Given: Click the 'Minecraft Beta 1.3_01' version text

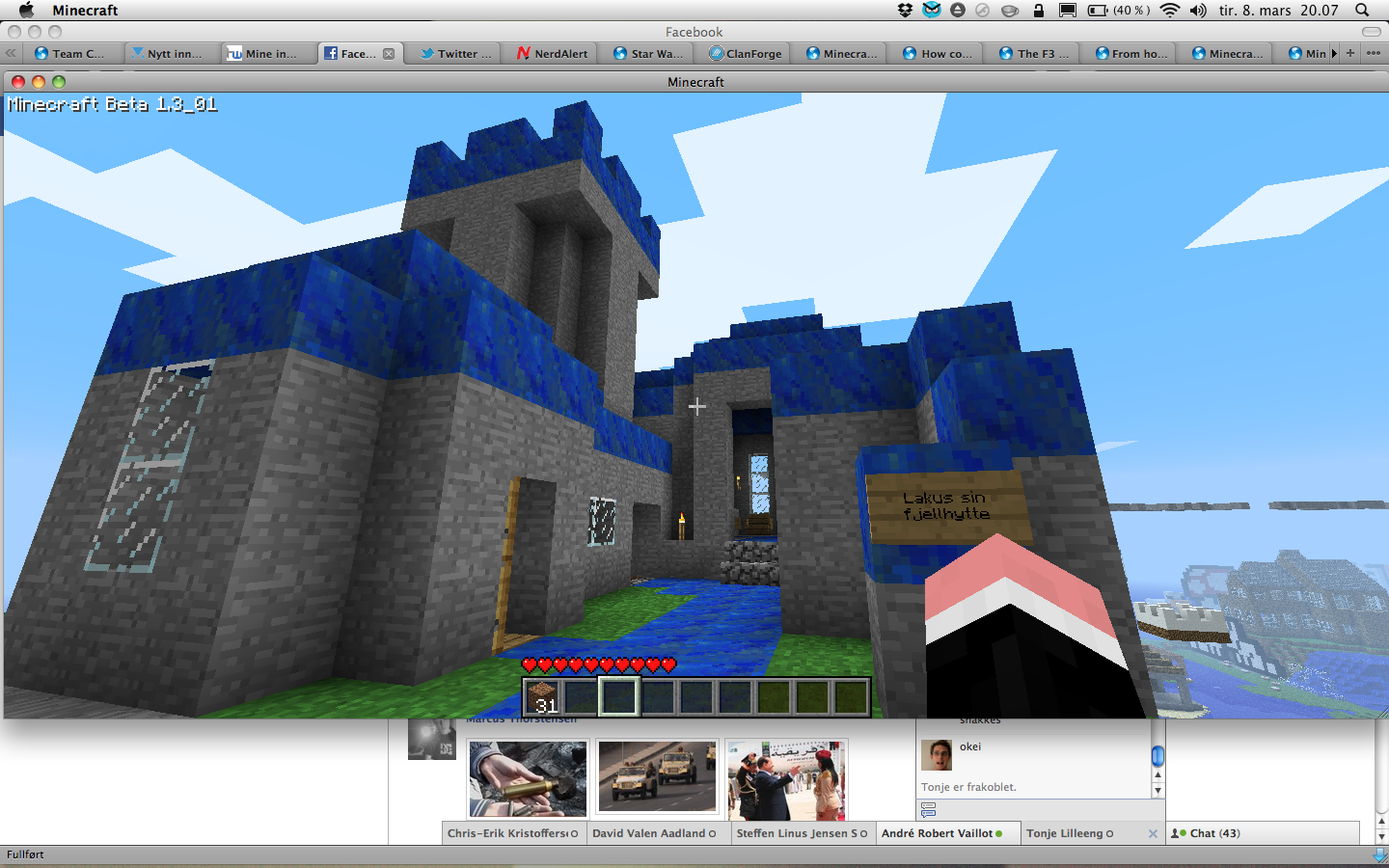Looking at the screenshot, I should click(x=113, y=104).
